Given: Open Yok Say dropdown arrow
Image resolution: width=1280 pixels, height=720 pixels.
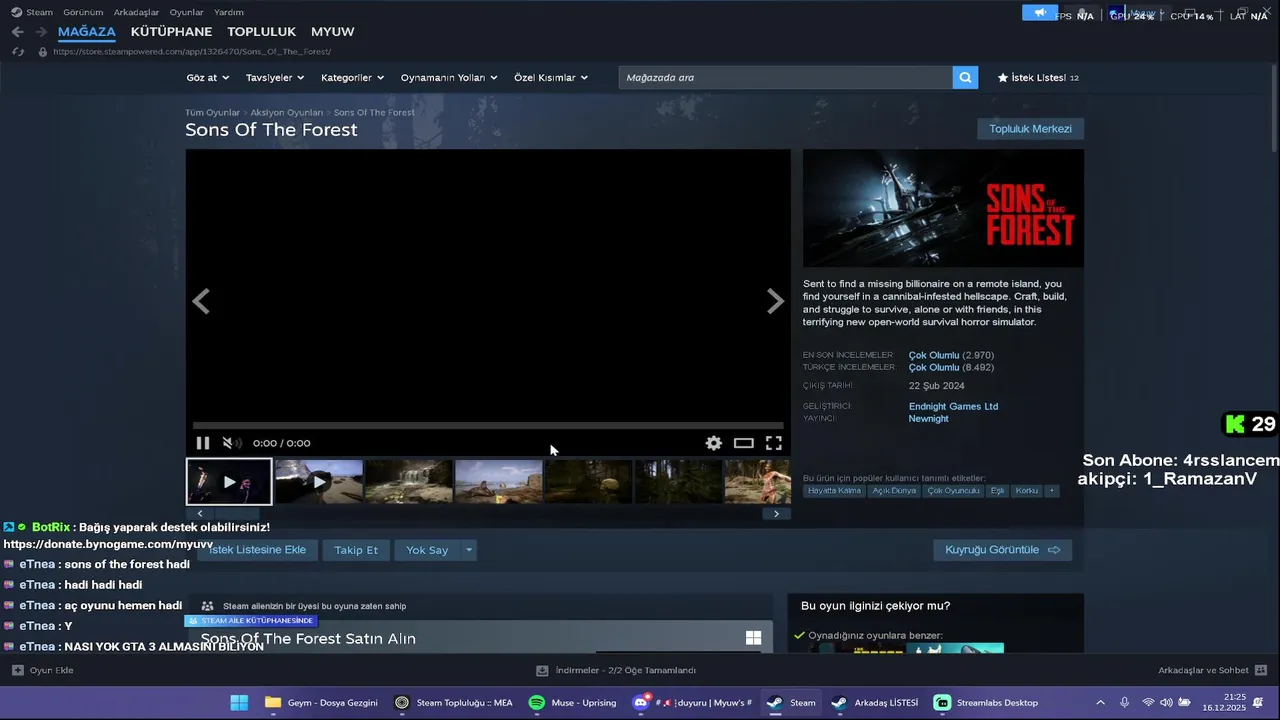Looking at the screenshot, I should 468,550.
